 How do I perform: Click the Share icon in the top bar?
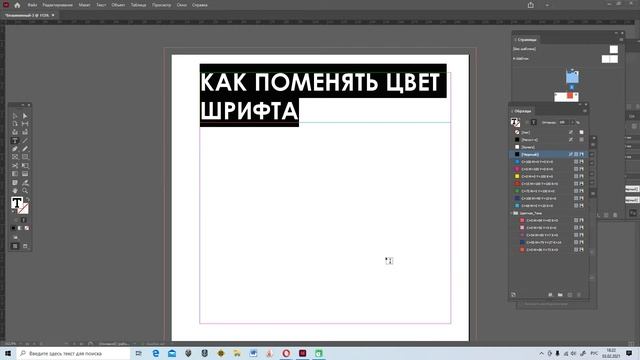[x=531, y=5]
